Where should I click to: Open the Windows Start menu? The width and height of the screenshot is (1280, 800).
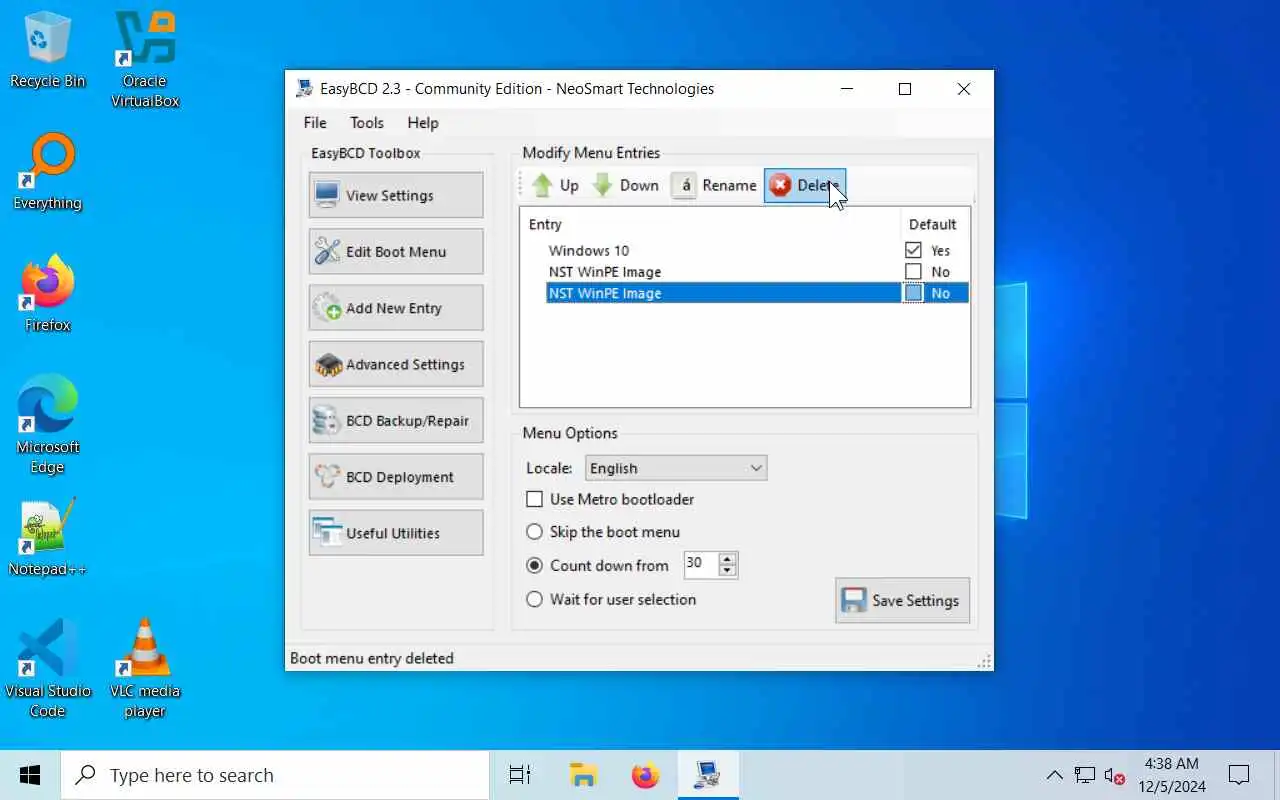pos(30,775)
